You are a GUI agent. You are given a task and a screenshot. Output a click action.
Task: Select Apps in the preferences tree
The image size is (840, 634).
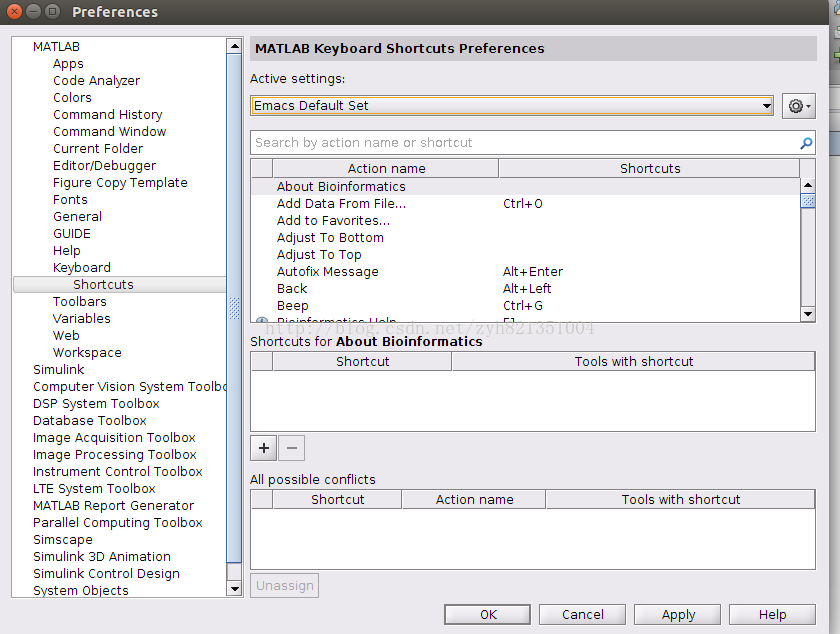tap(68, 64)
